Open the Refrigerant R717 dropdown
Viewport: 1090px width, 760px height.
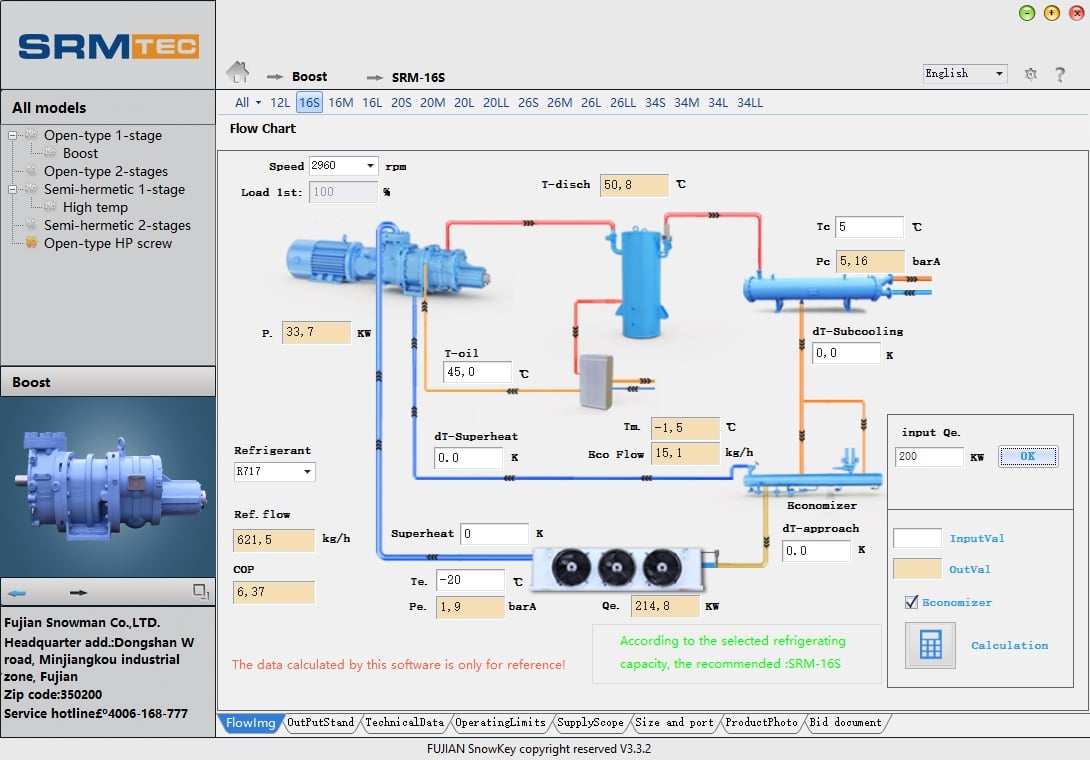tap(306, 471)
